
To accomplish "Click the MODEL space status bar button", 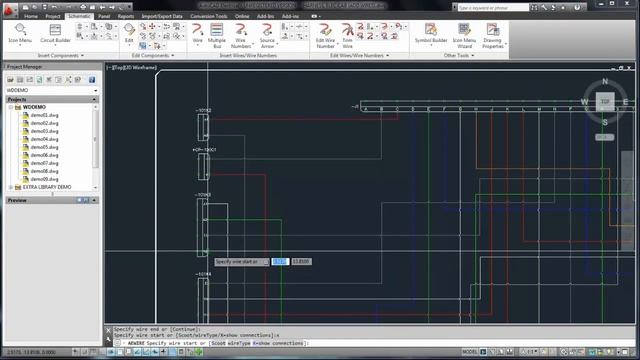I will (x=469, y=352).
